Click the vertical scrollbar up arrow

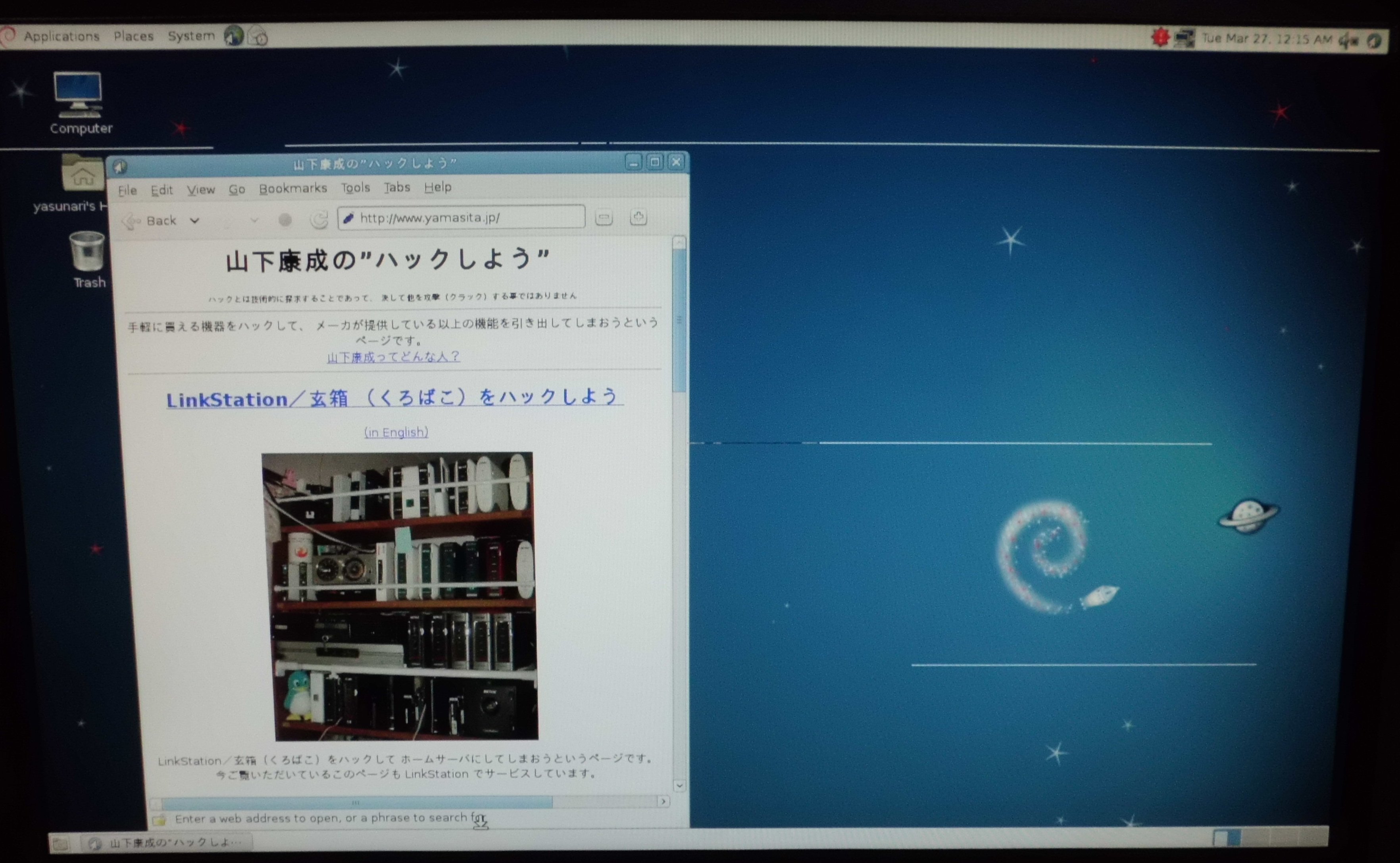(679, 243)
